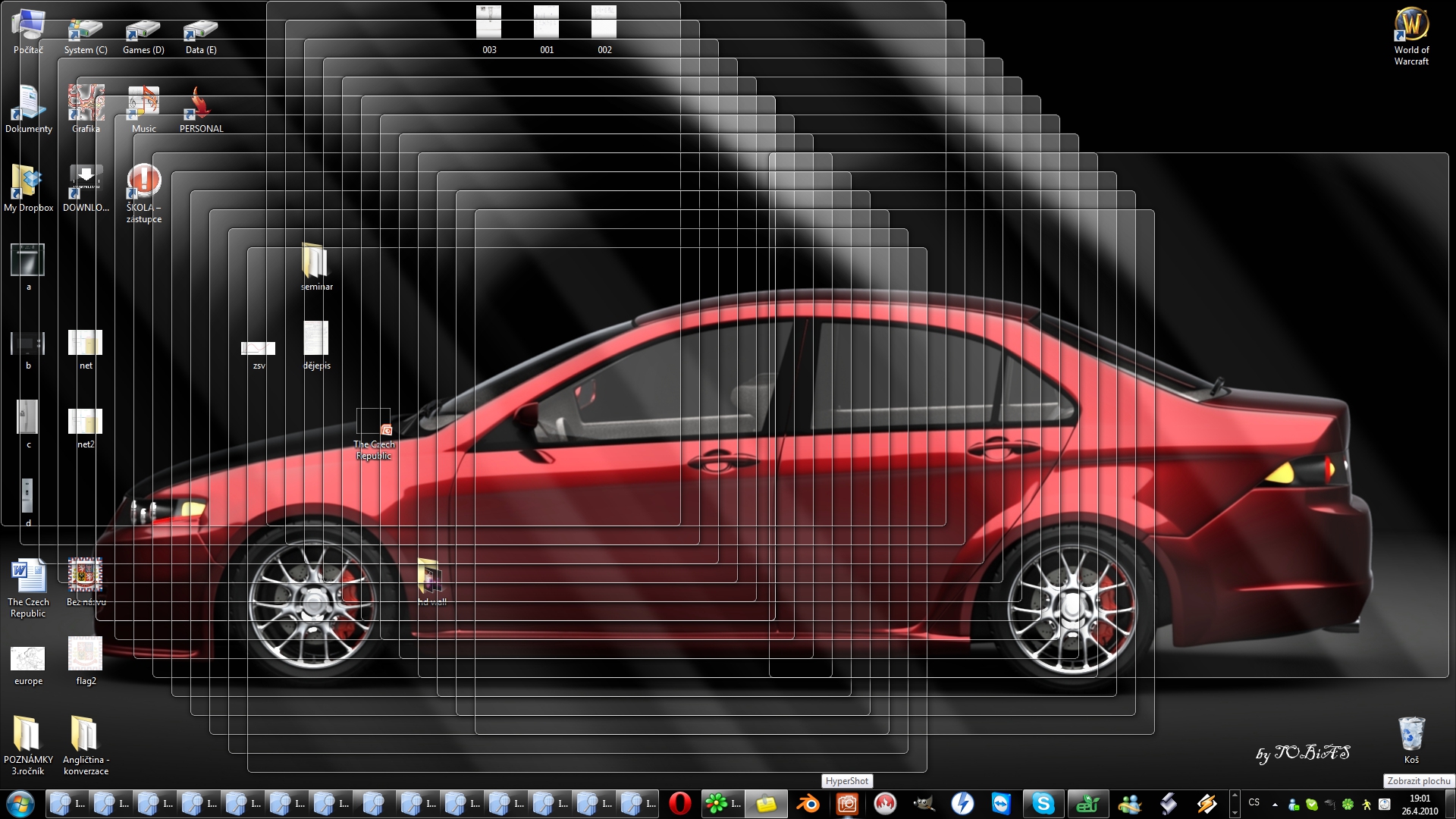Image resolution: width=1456 pixels, height=819 pixels.
Task: Click the green clover ICQ tray icon
Action: (1348, 805)
